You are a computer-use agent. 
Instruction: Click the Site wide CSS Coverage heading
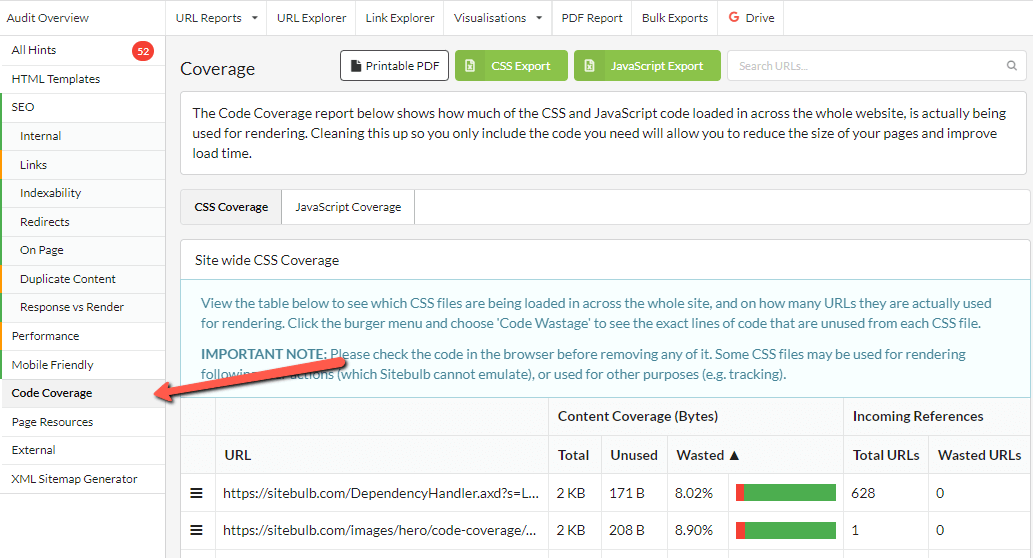click(x=267, y=260)
